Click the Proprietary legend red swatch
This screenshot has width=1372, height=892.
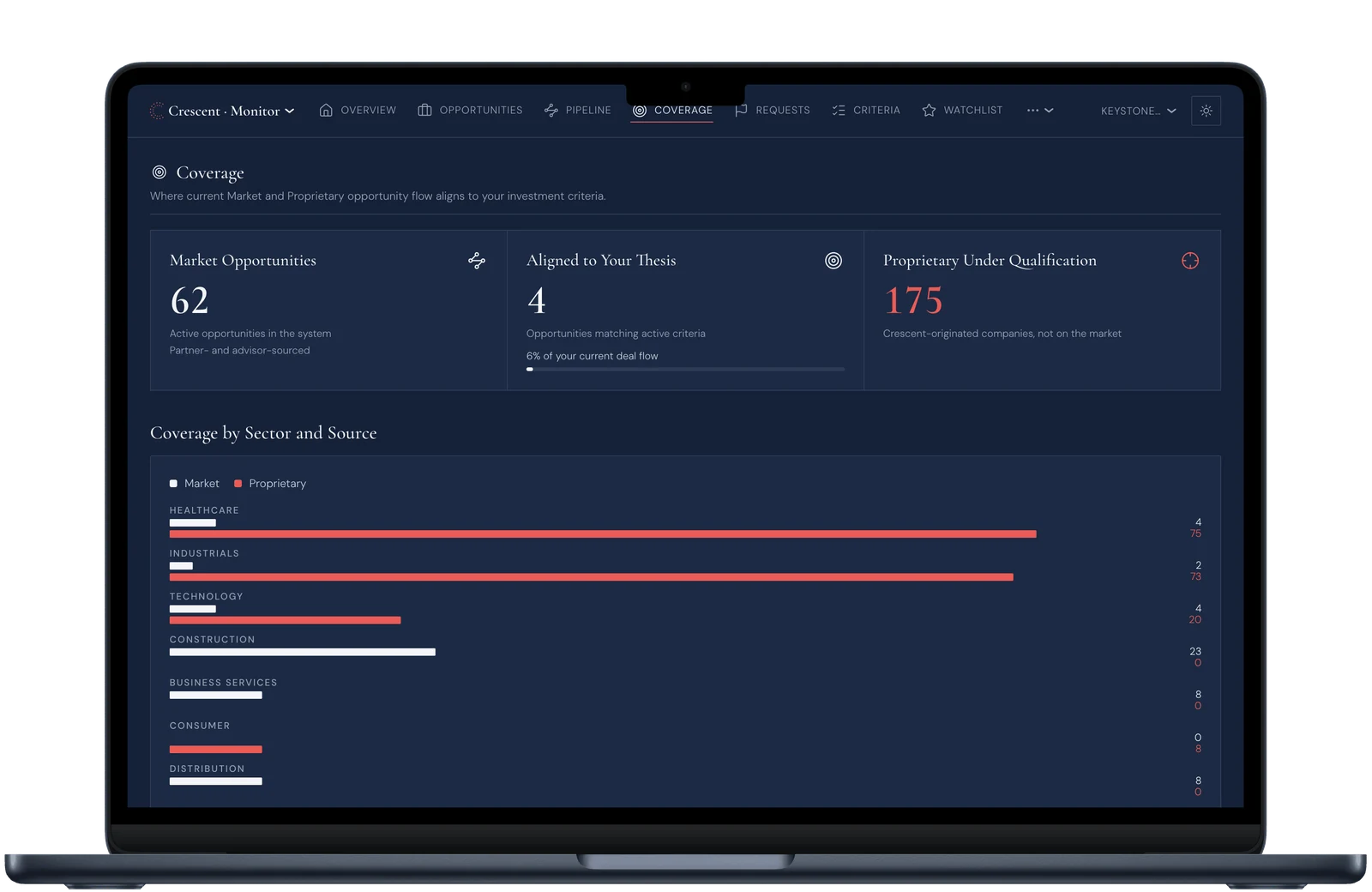[x=238, y=484]
